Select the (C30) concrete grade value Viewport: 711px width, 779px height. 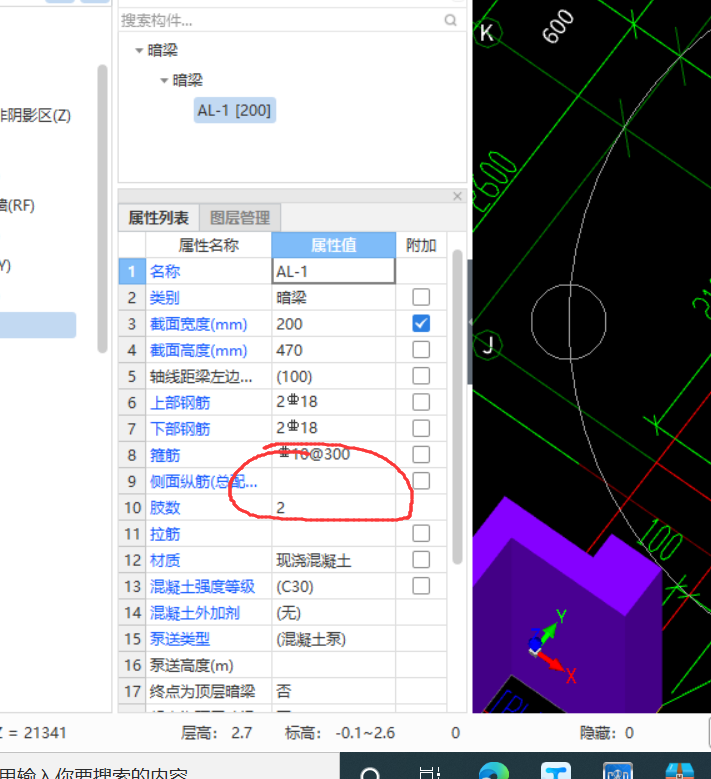click(x=333, y=587)
